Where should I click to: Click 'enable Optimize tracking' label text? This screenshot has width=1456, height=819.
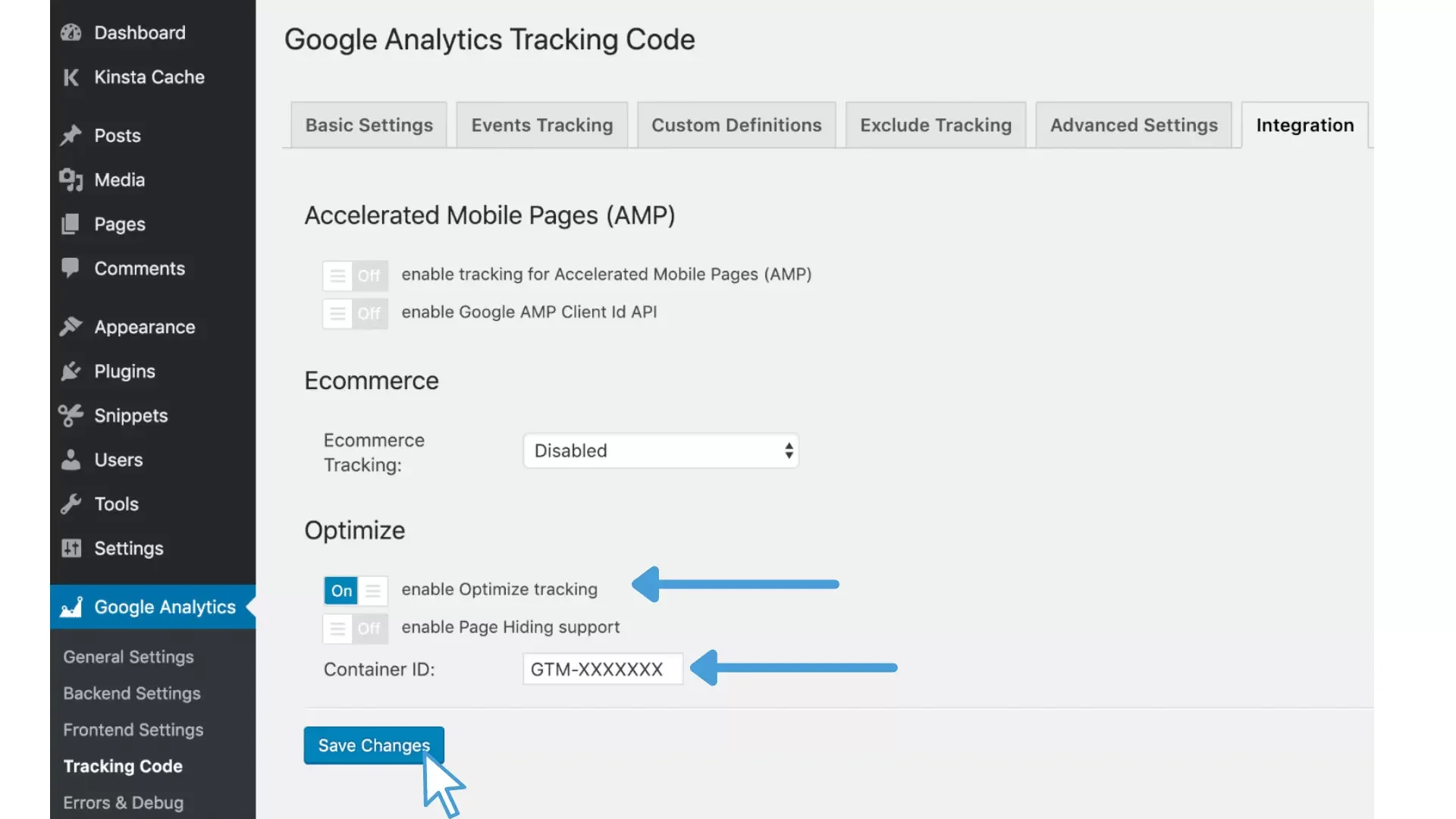coord(499,589)
